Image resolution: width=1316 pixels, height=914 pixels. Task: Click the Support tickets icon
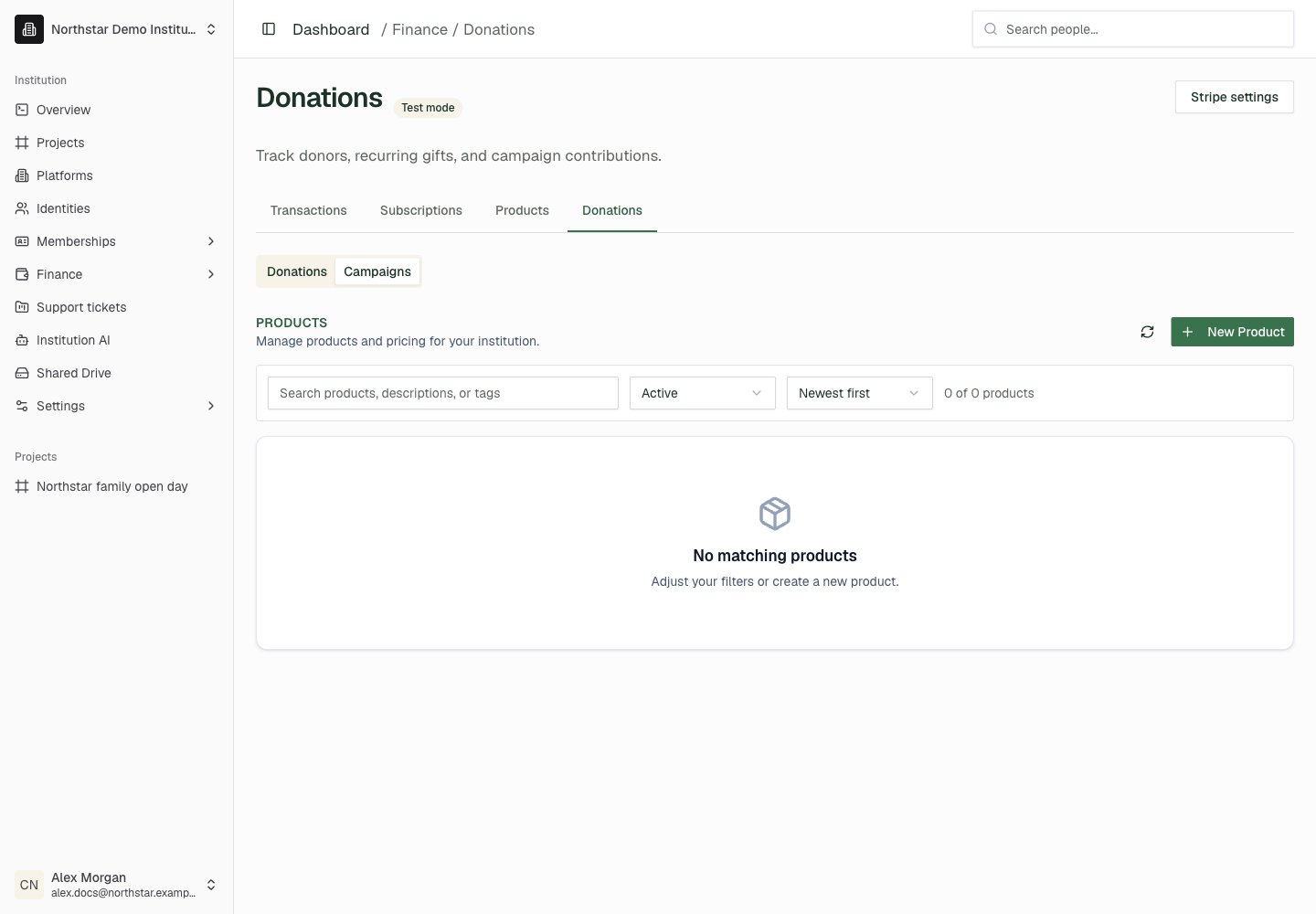pos(22,307)
